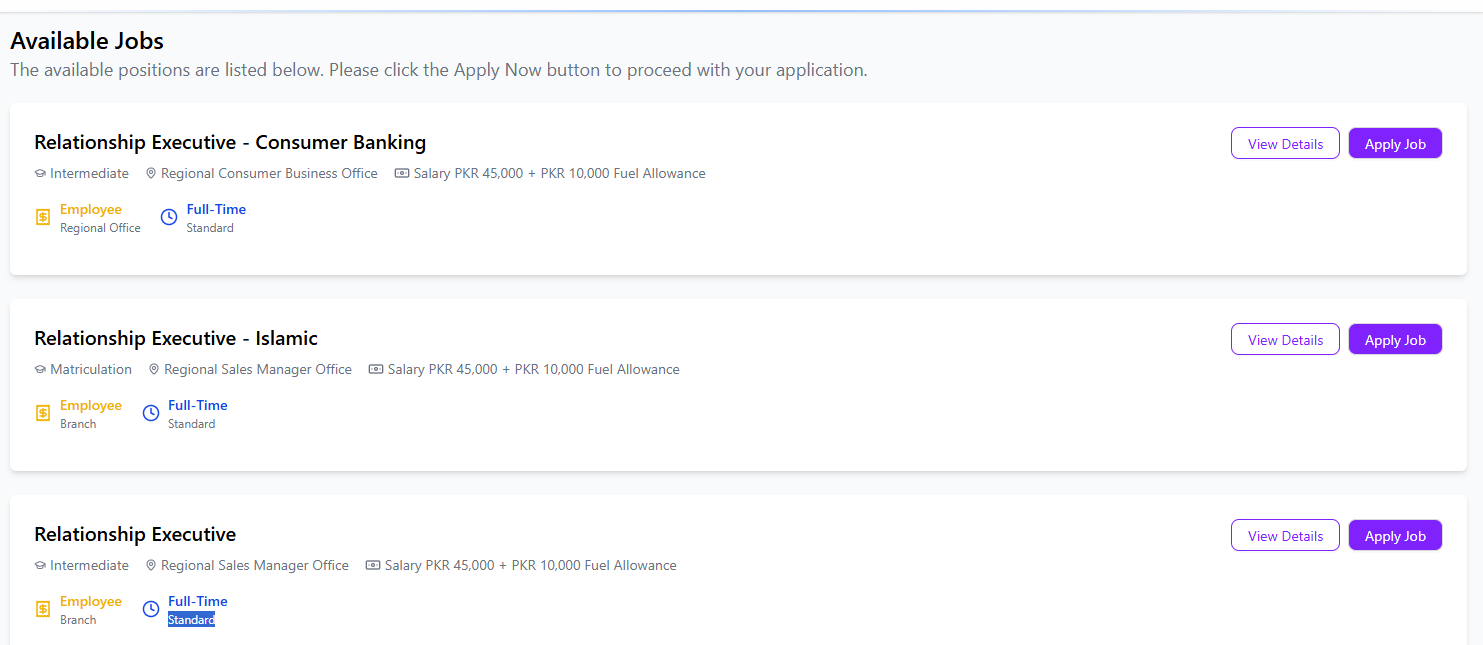The width and height of the screenshot is (1483, 645).
Task: Click the clock icon in the third Relationship Executive card
Action: tap(151, 609)
